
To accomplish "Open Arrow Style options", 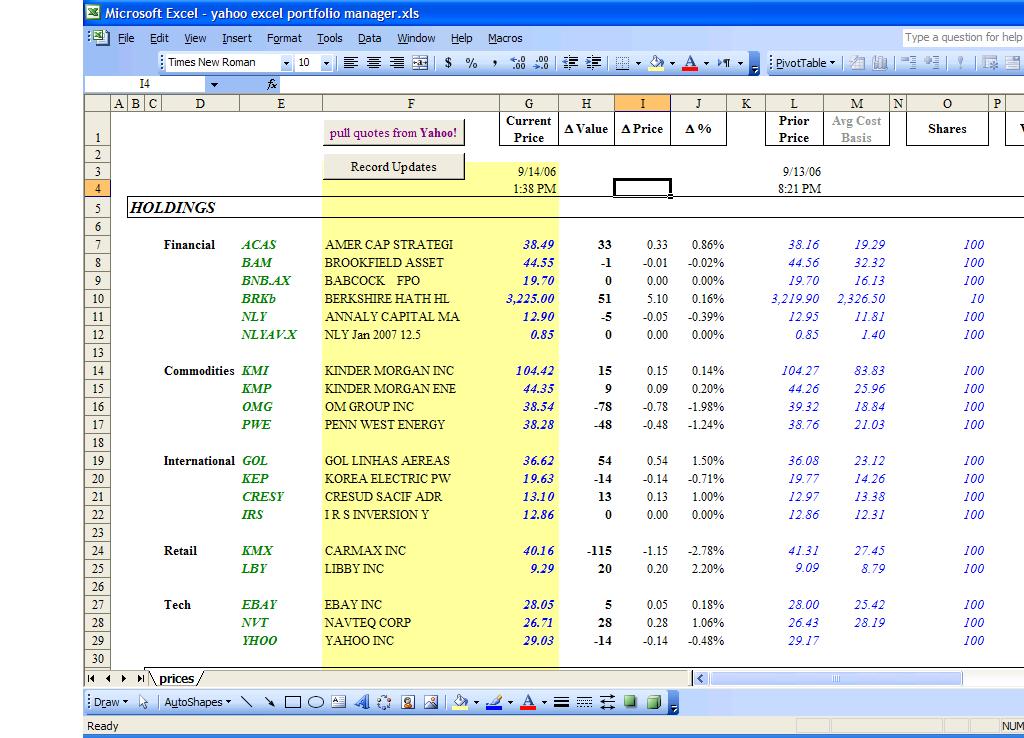I will [x=607, y=702].
